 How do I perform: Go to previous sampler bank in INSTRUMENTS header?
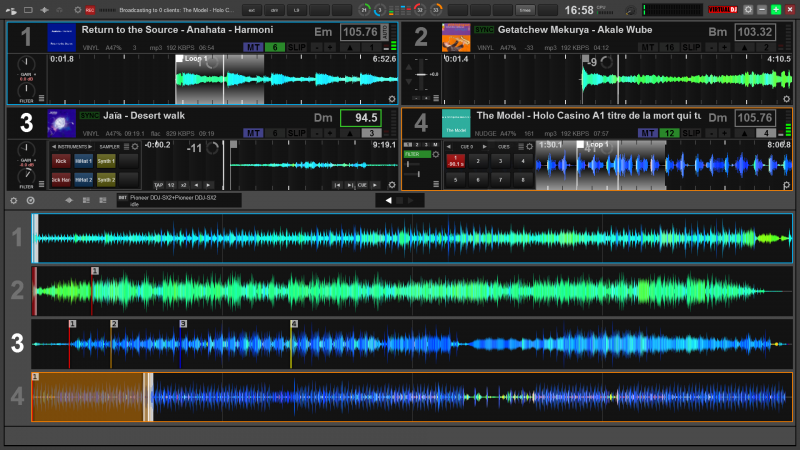54,147
